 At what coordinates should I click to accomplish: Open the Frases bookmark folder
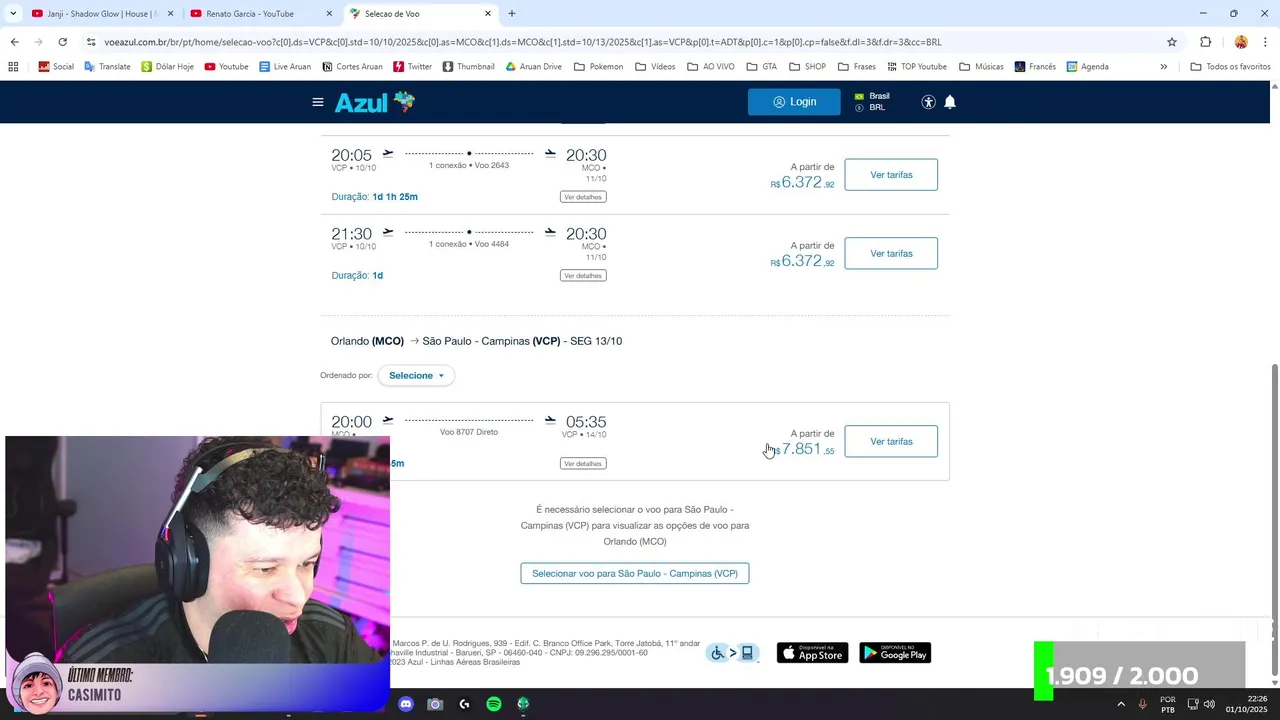857,67
